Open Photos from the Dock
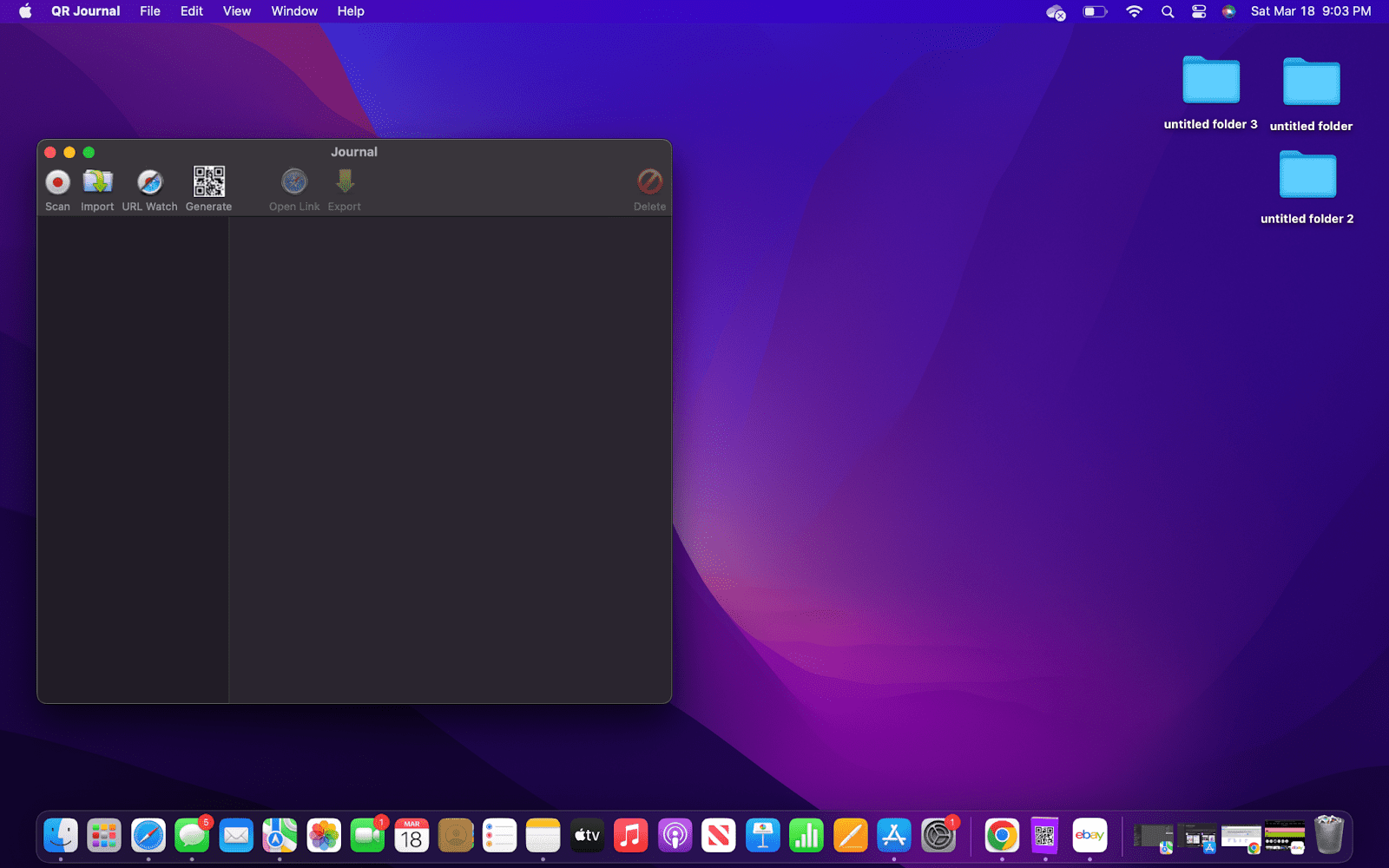The image size is (1389, 868). click(x=324, y=836)
